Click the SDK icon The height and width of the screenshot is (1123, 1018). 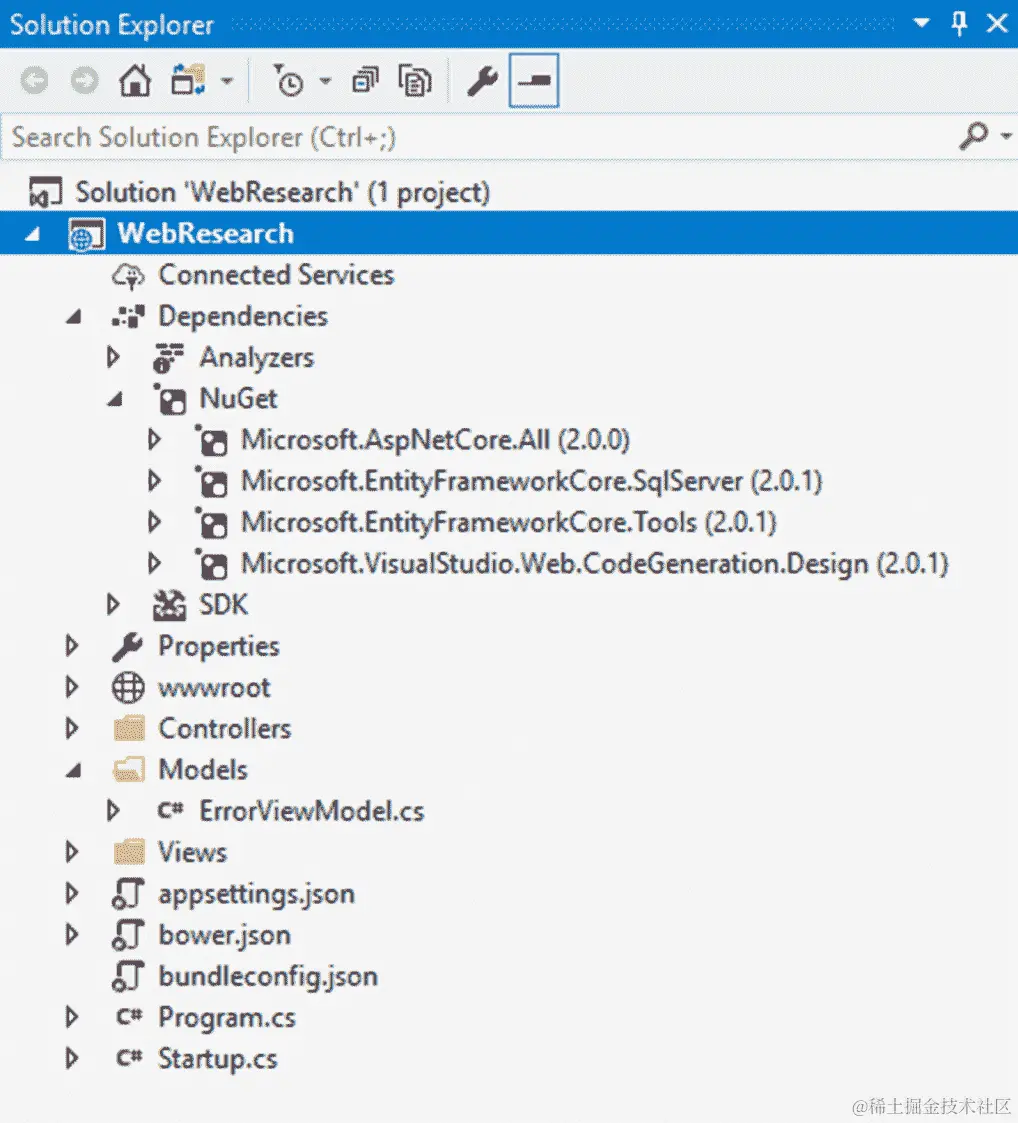170,605
